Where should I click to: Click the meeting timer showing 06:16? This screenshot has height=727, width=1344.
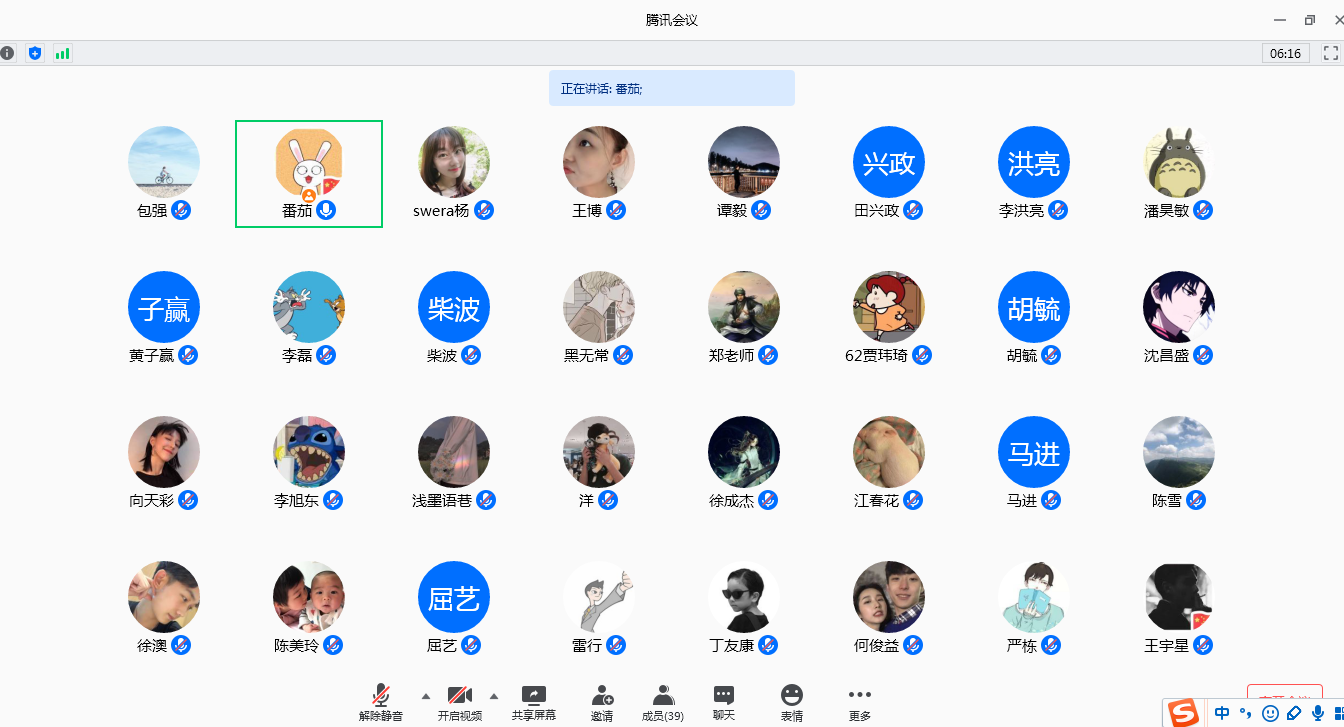pos(1285,53)
